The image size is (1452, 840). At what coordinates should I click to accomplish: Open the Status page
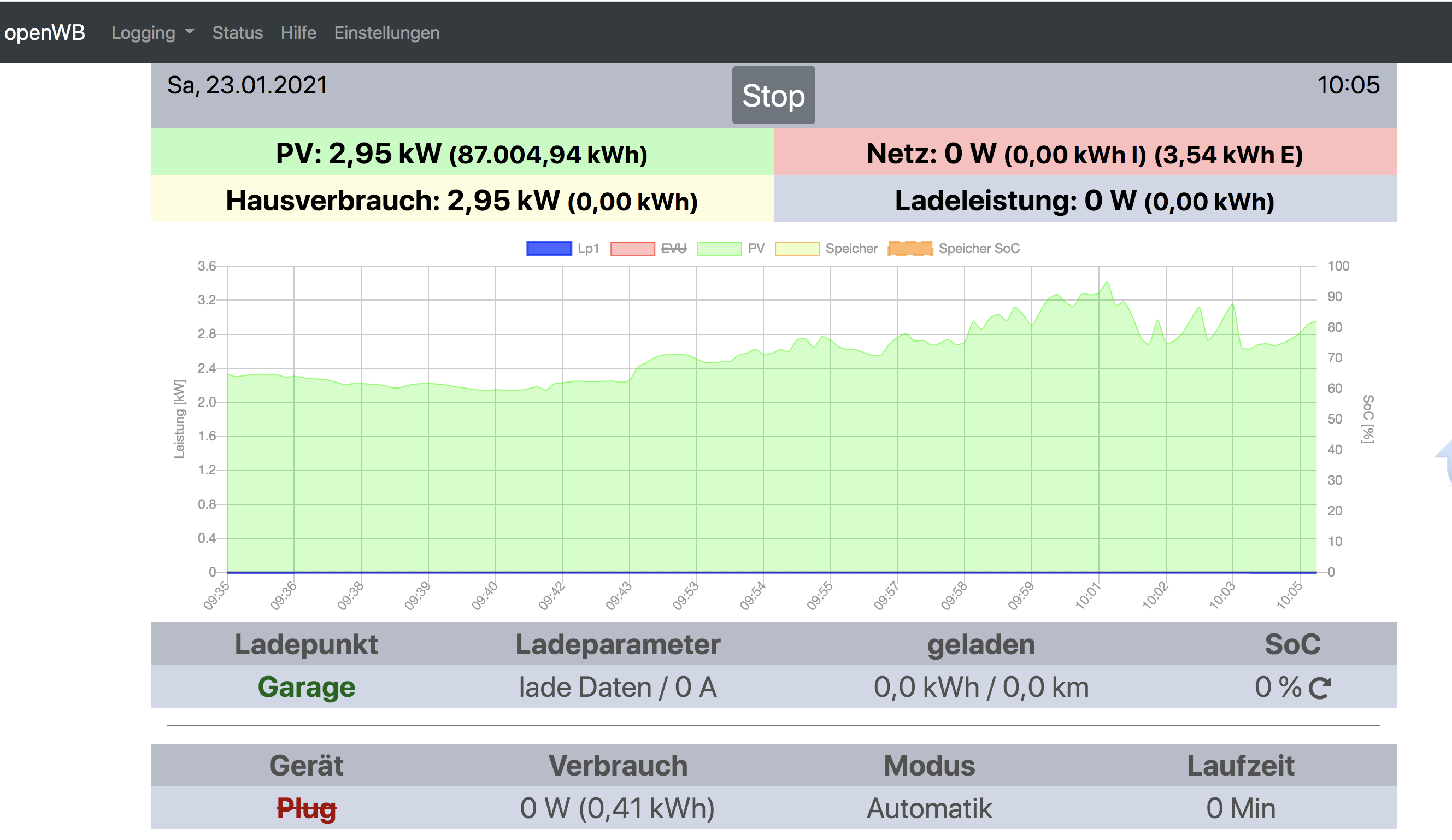click(237, 33)
